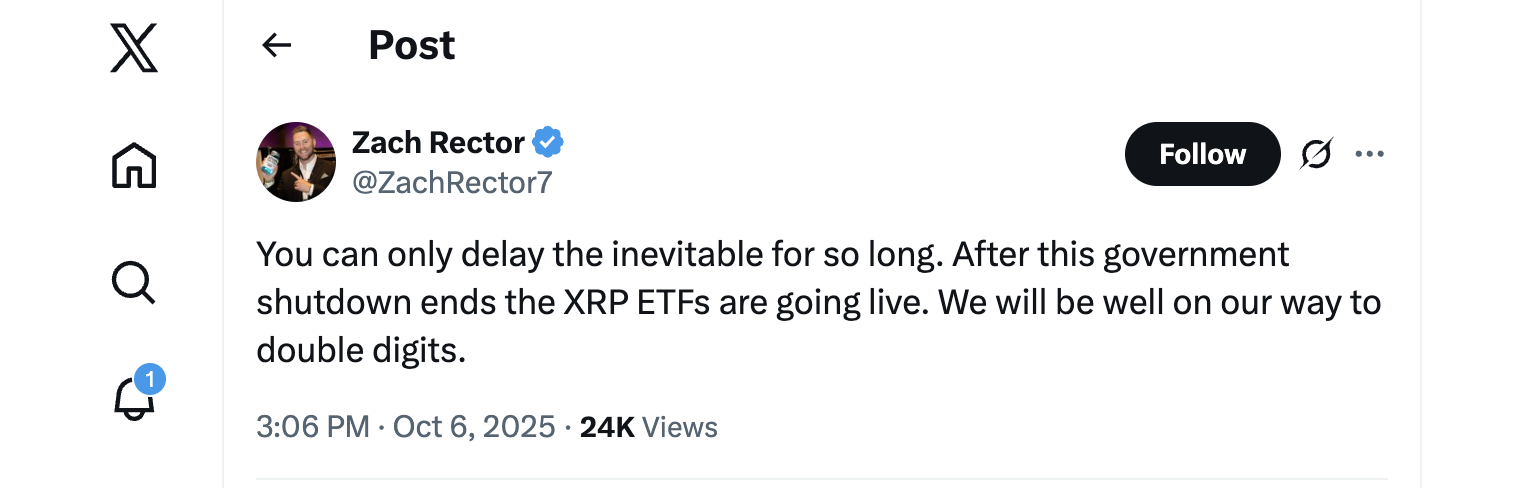Open the Search and Explore page
This screenshot has width=1526, height=488.
(134, 283)
